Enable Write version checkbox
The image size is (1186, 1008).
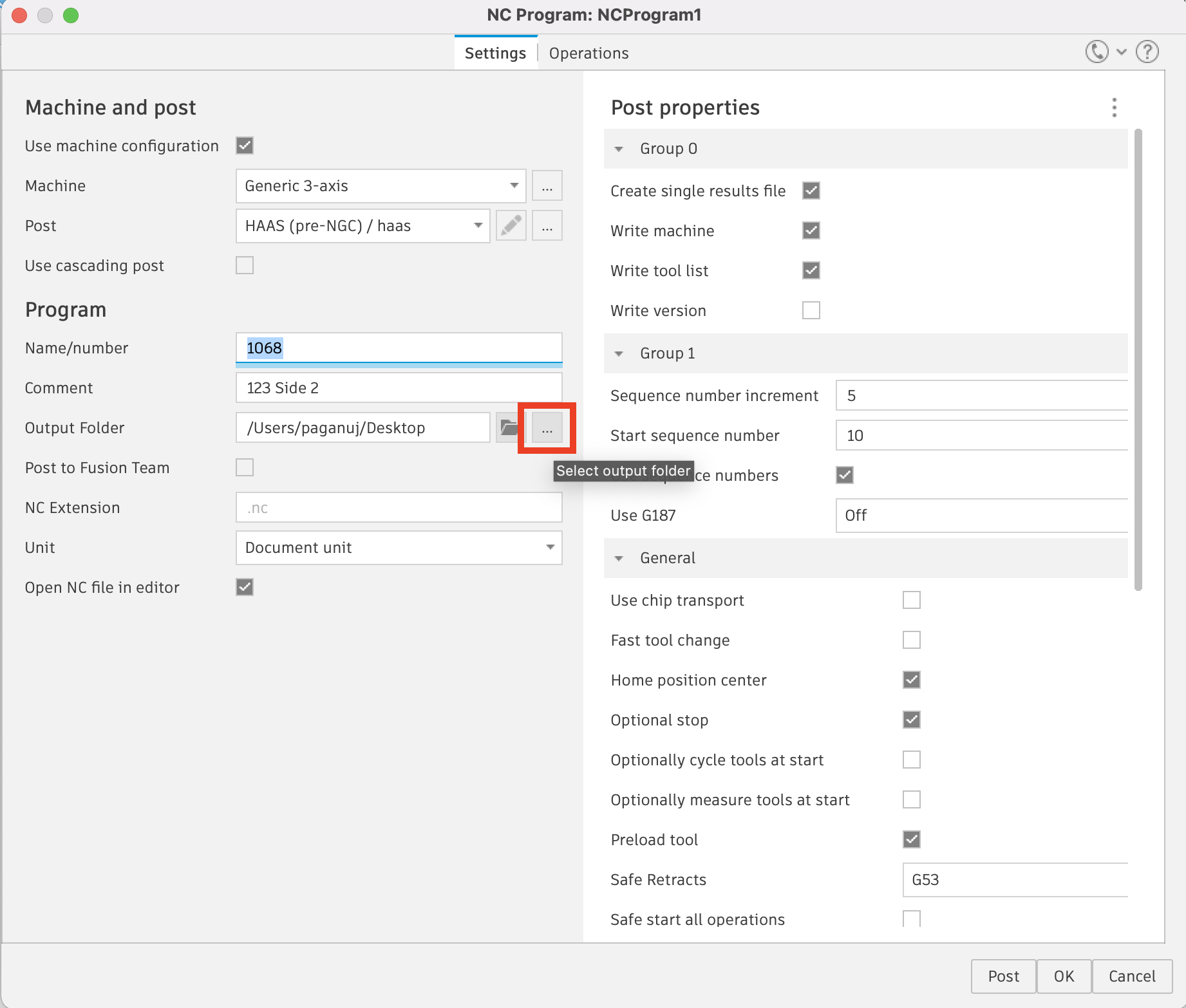point(811,310)
